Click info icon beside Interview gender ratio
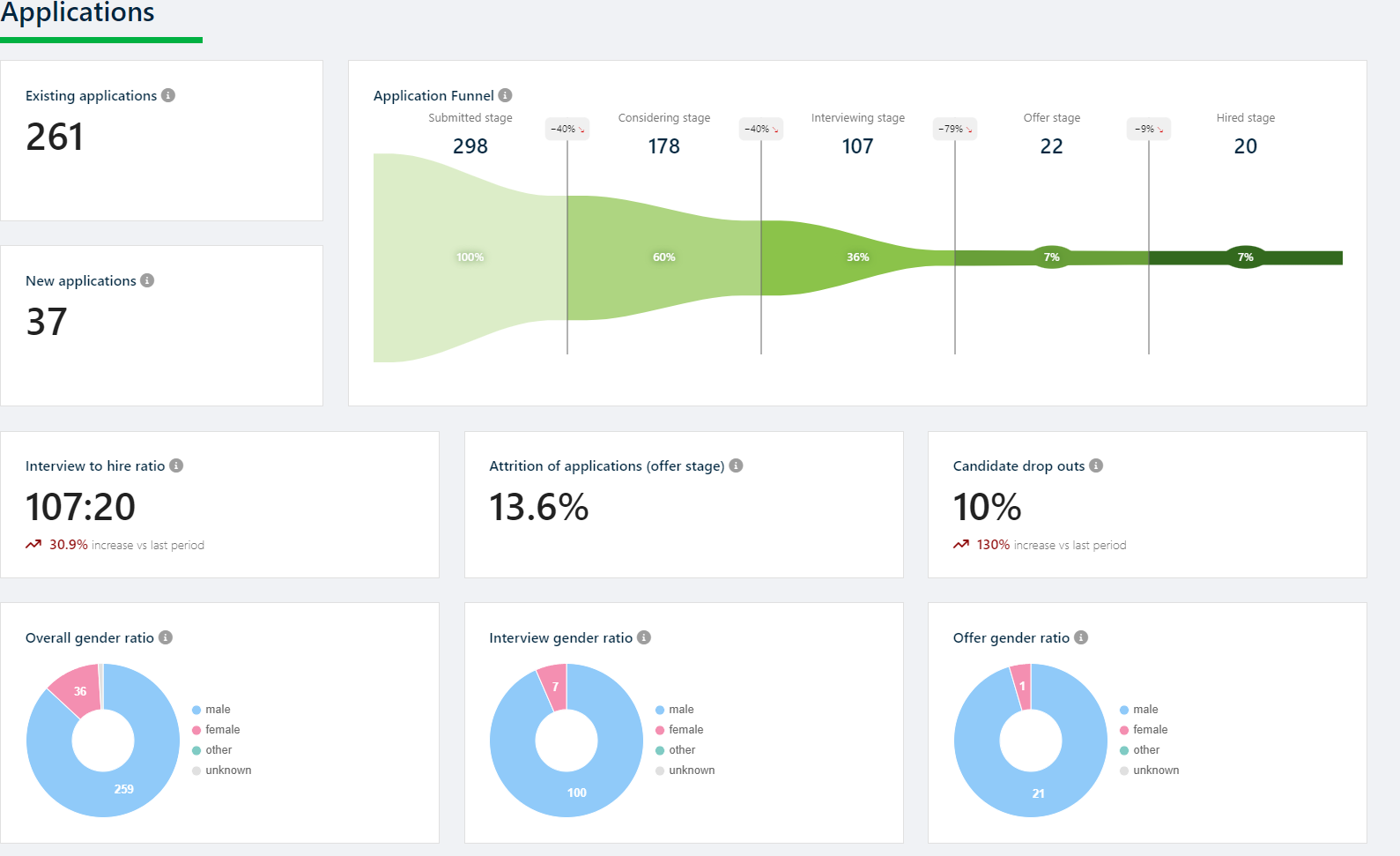 (x=644, y=637)
